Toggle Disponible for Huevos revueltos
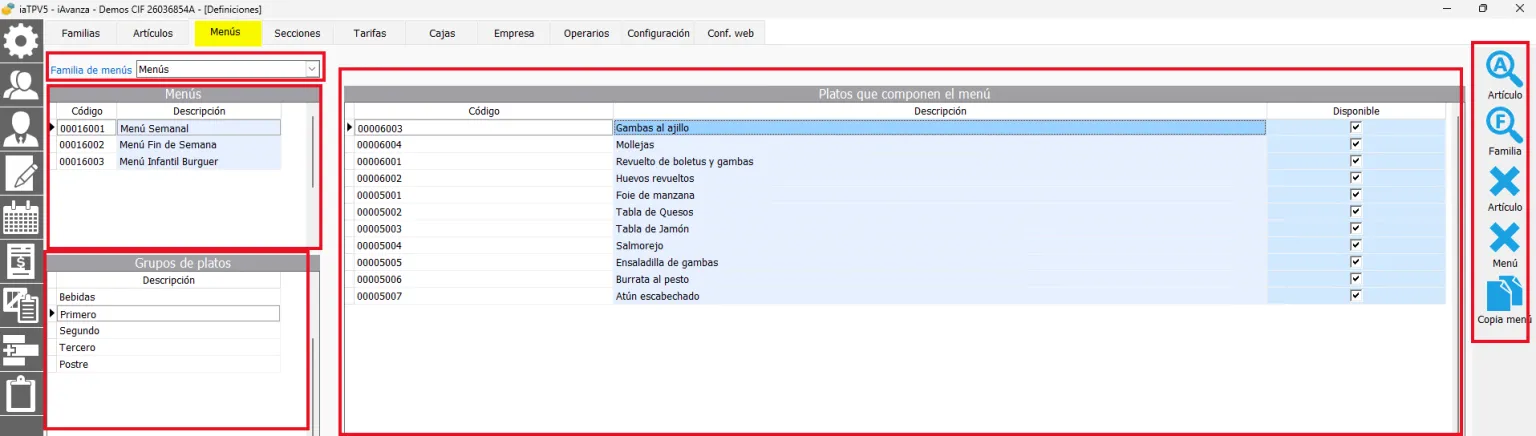 point(1356,178)
